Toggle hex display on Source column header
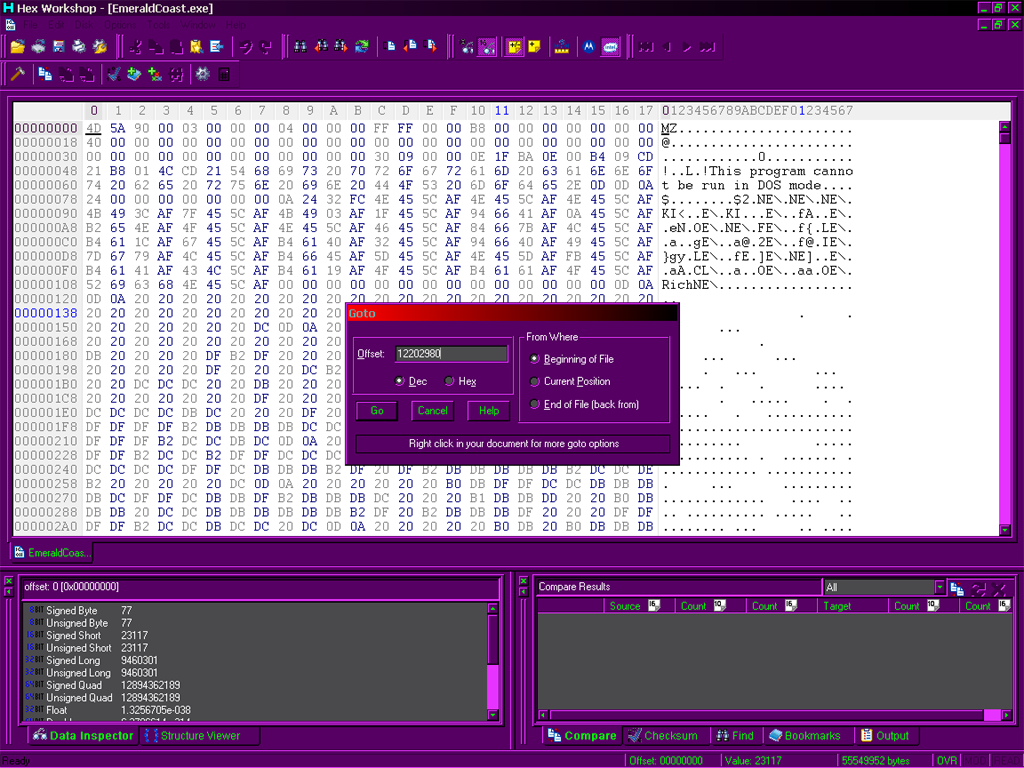The width and height of the screenshot is (1024, 768). 654,605
